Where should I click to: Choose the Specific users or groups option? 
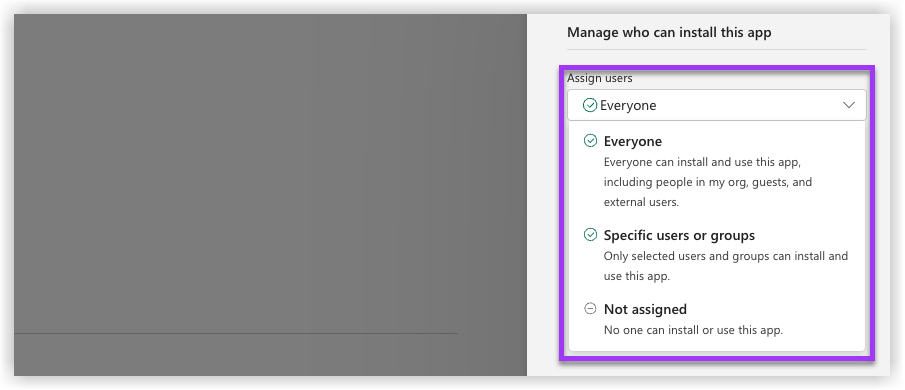[x=716, y=256]
